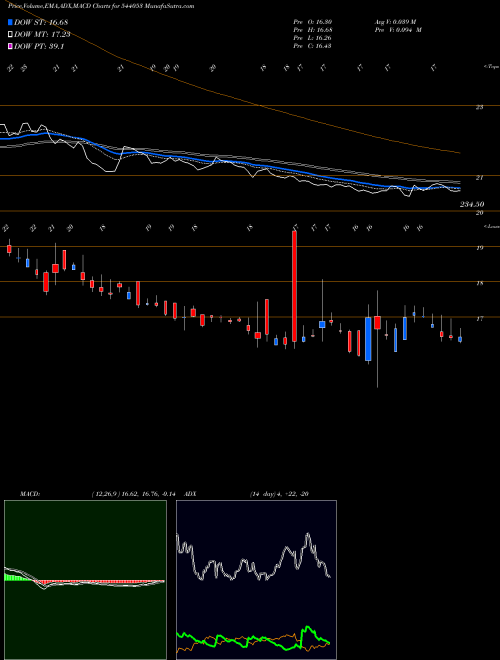Select the 'Pre L: 16.26' value

coord(312,38)
